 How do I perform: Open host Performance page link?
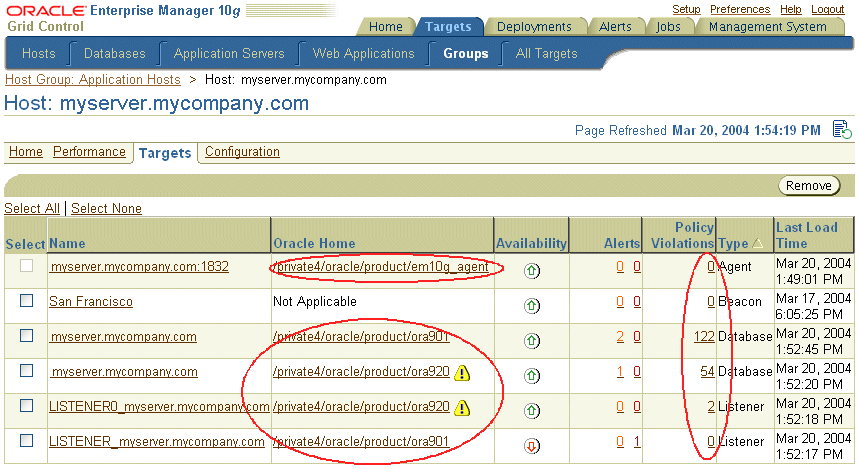[89, 152]
